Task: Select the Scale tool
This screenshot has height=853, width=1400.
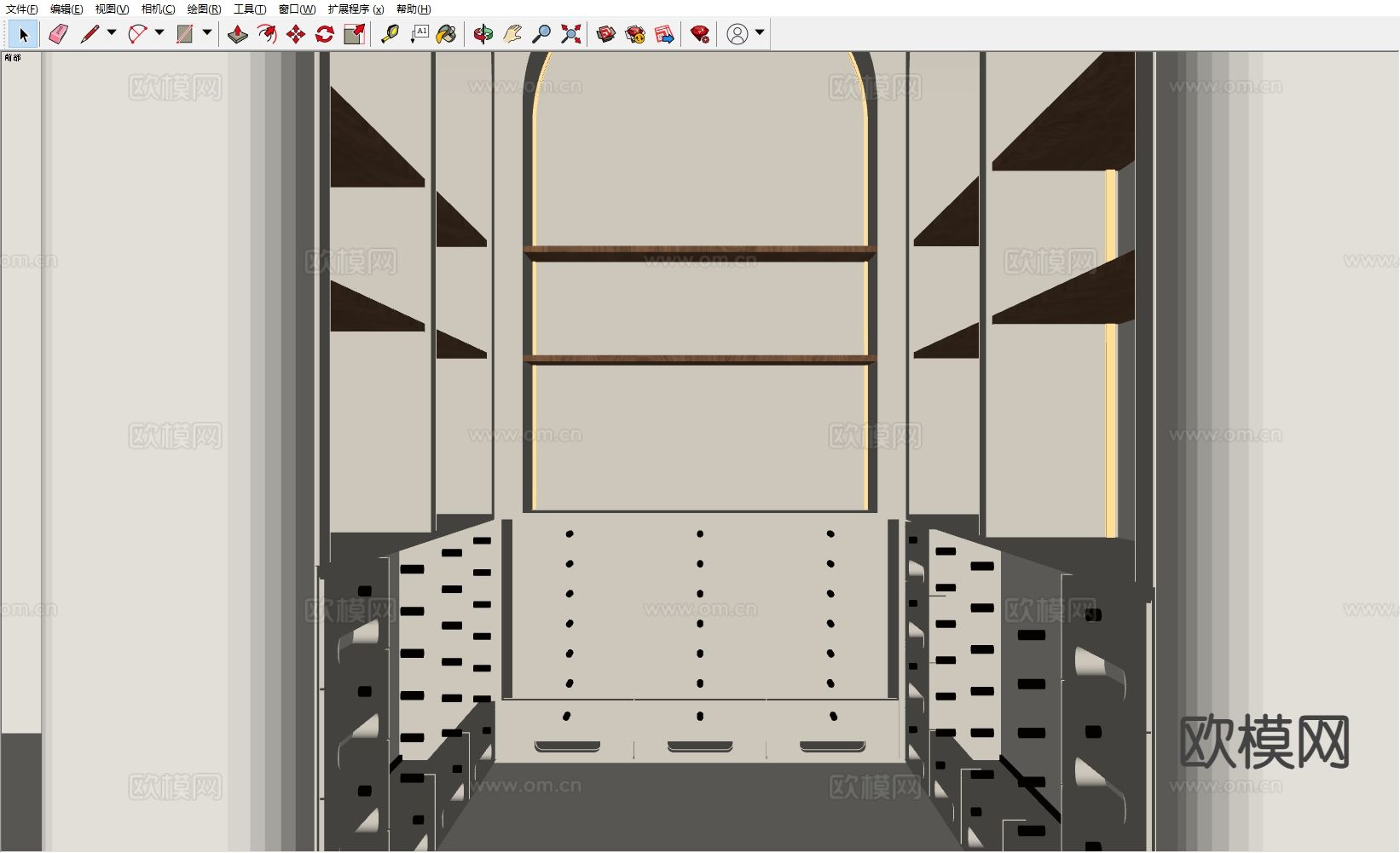Action: point(355,34)
